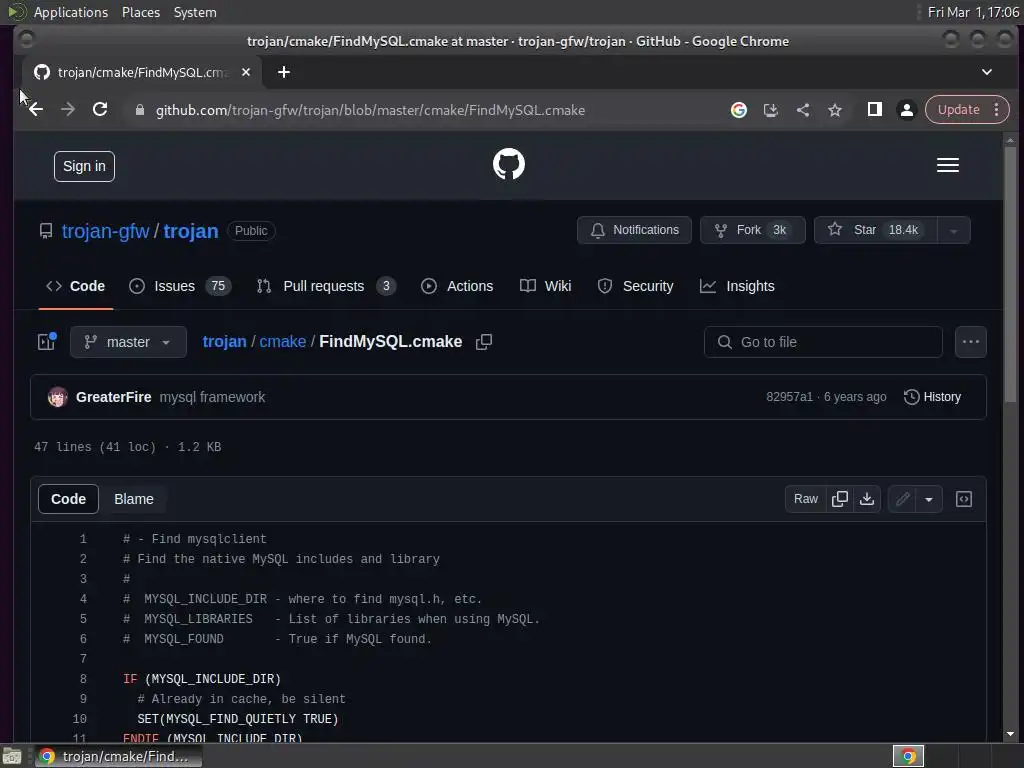
Task: Click the Notifications button
Action: [x=634, y=230]
